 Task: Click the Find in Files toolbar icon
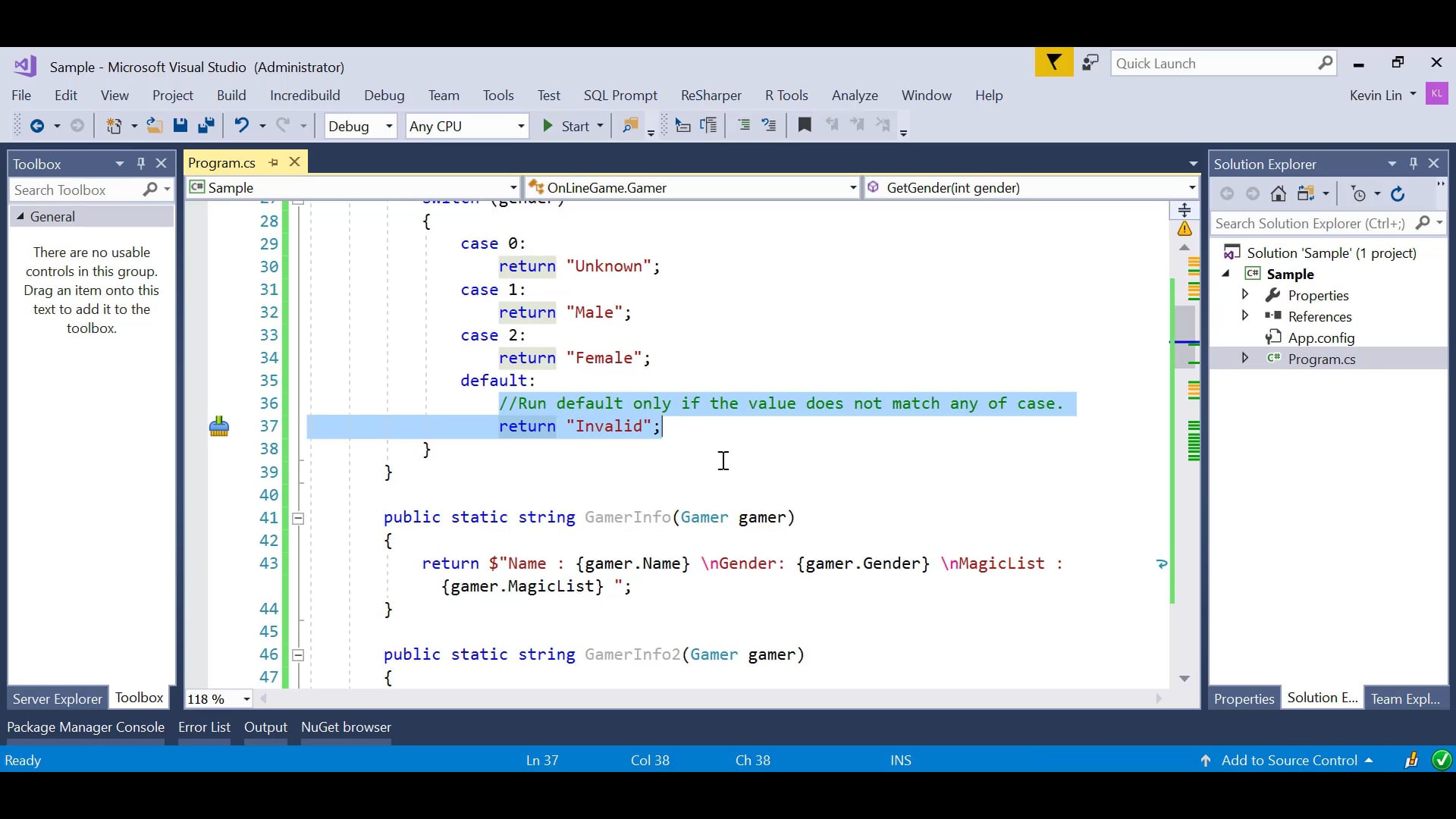629,126
